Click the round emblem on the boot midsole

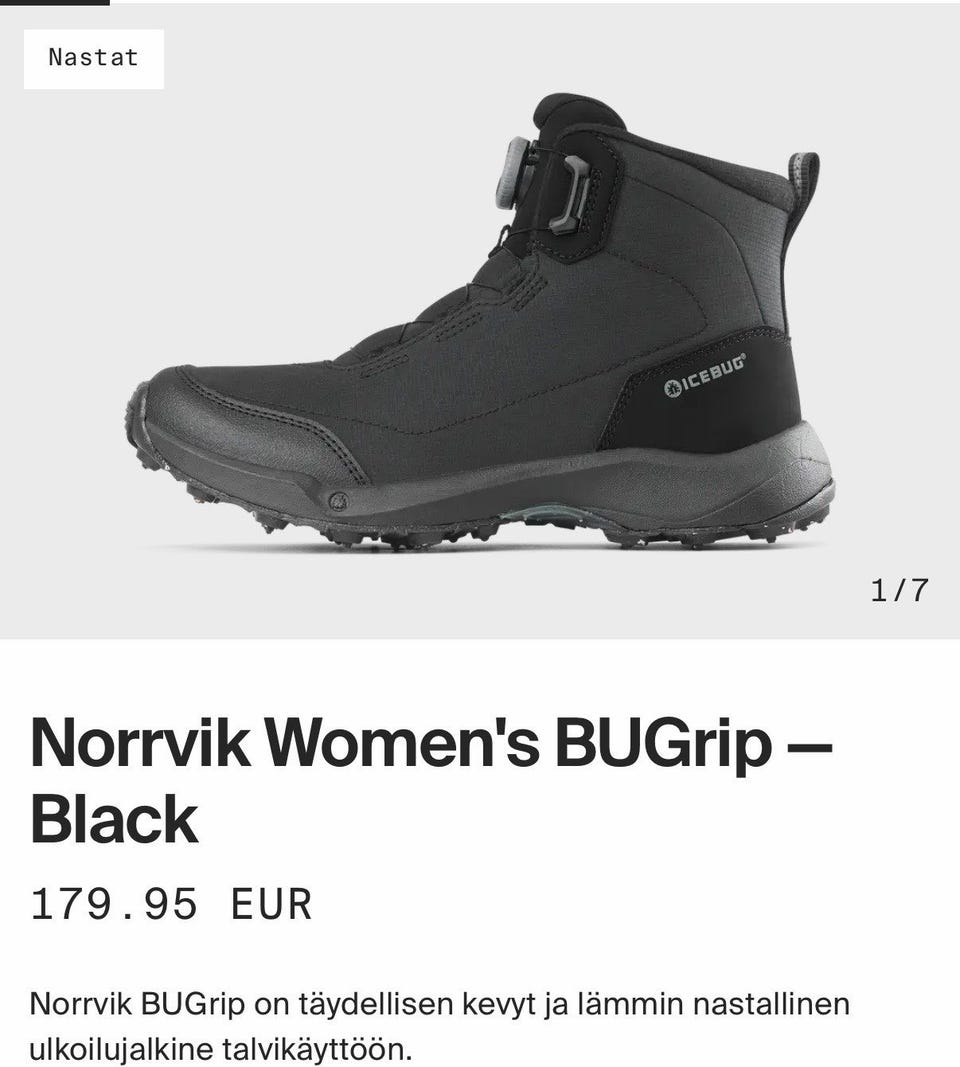[x=338, y=502]
